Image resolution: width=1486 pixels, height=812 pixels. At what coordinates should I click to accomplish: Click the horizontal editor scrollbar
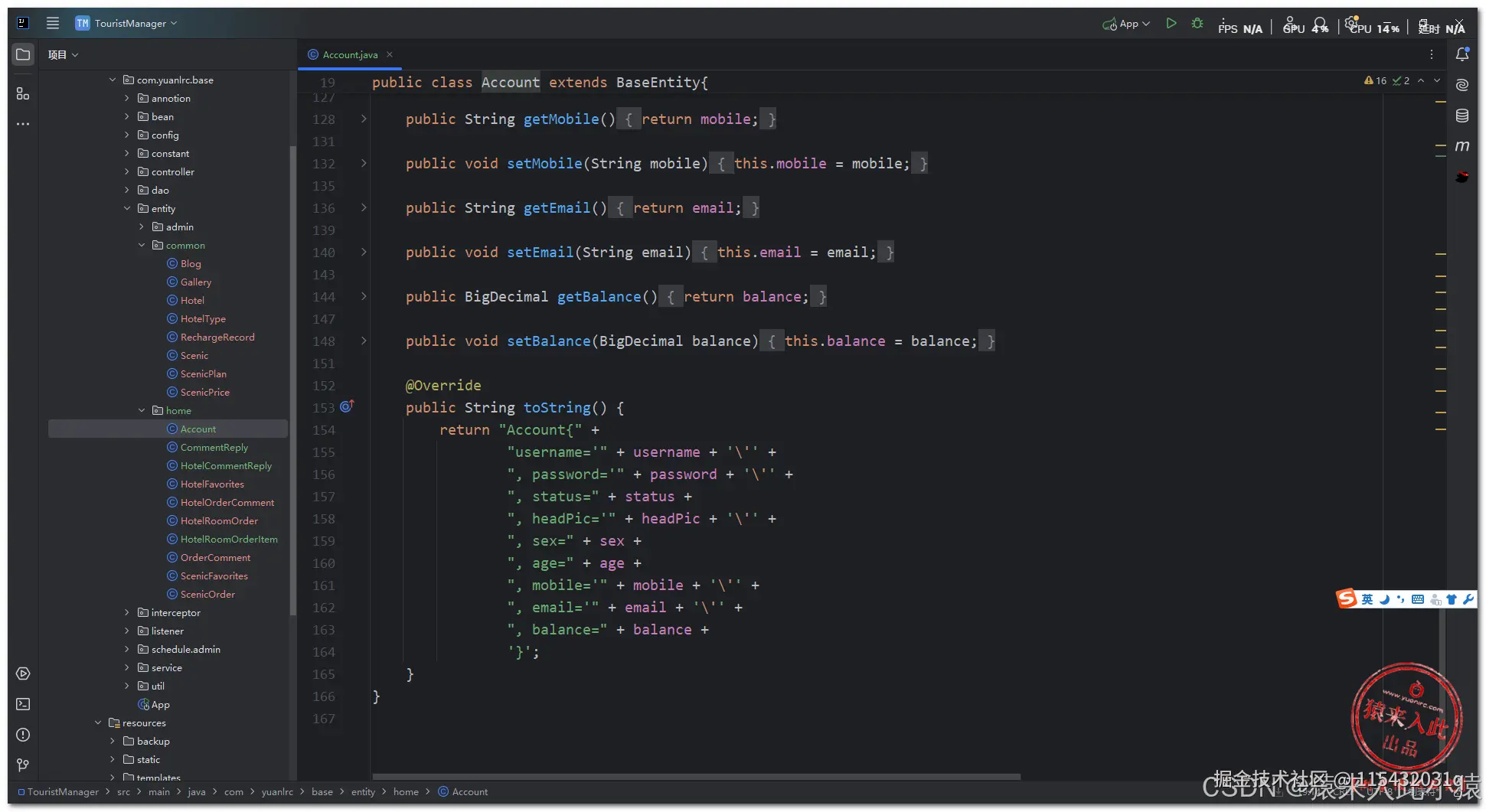pyautogui.click(x=696, y=777)
